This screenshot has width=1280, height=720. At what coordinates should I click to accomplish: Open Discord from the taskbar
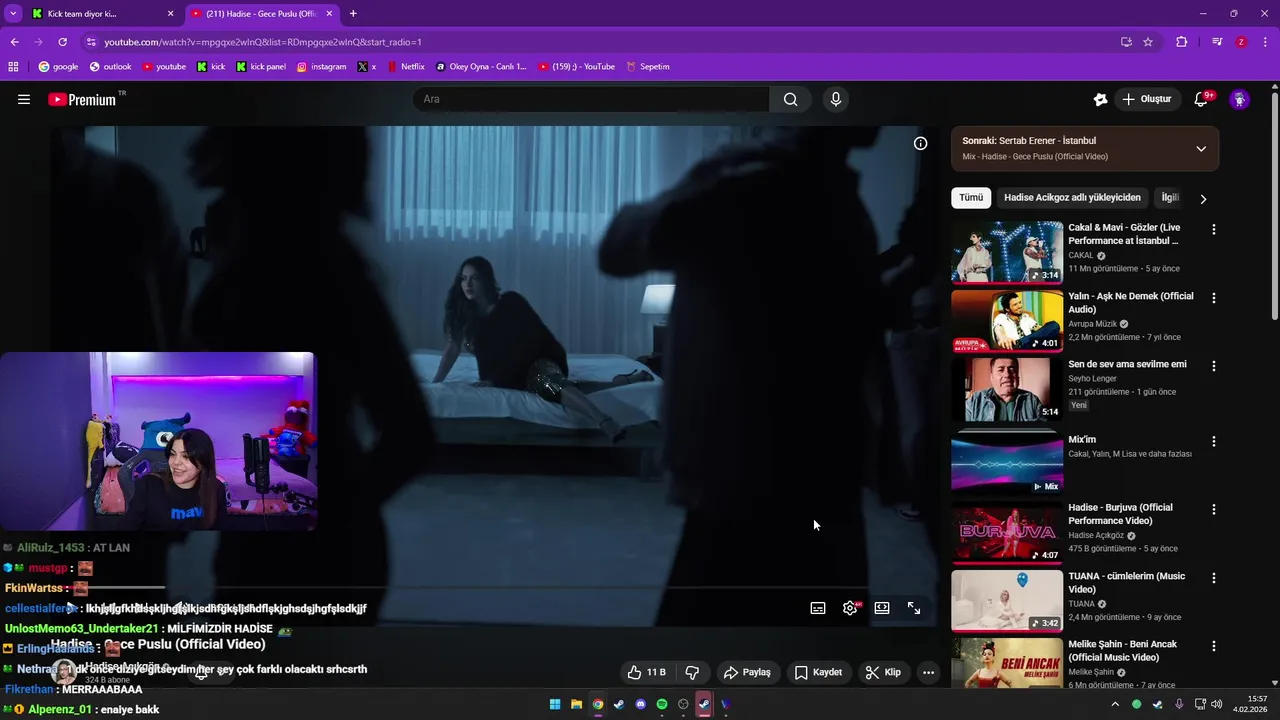[641, 704]
